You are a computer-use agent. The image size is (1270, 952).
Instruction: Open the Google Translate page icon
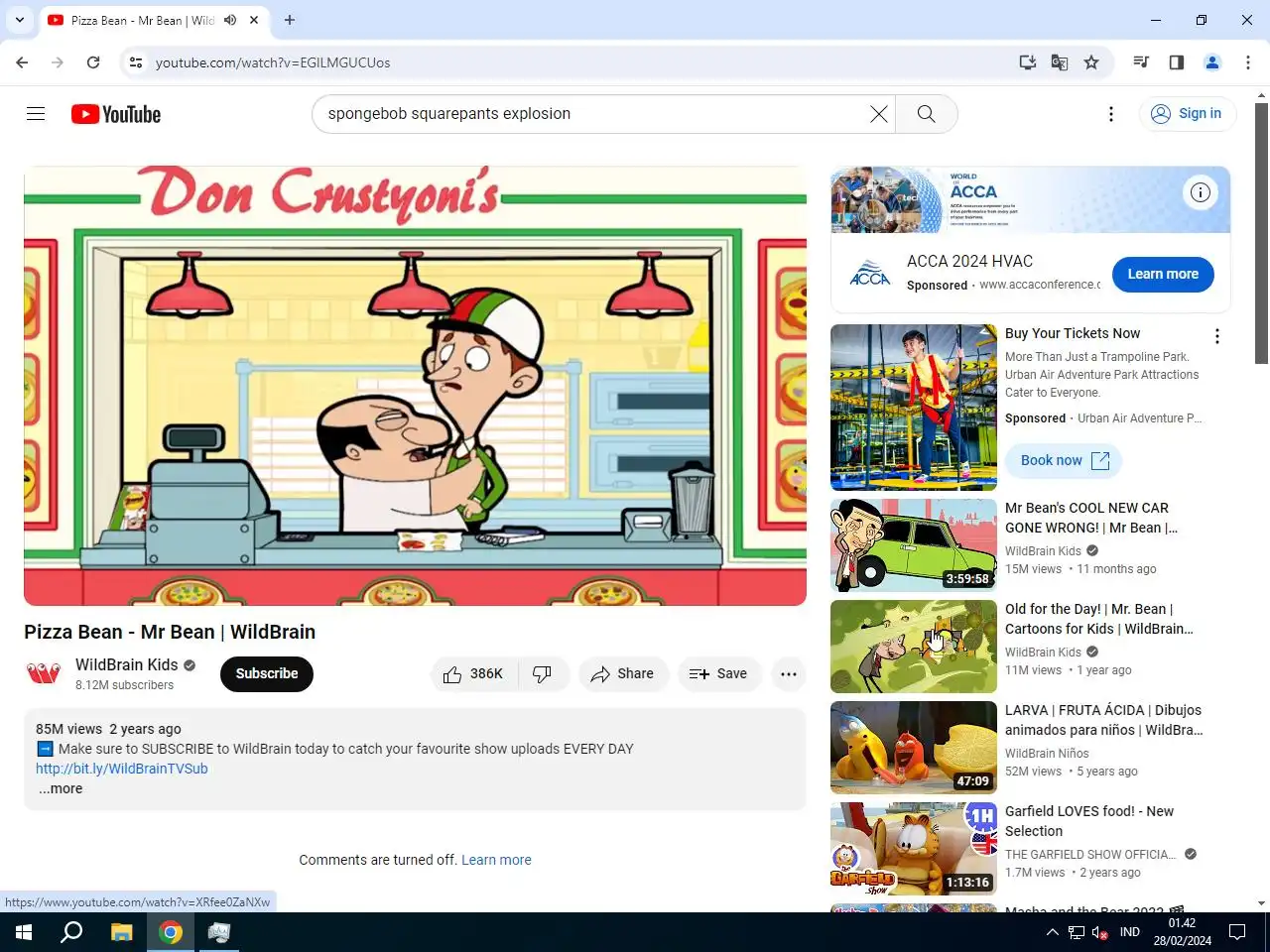pos(1060,62)
